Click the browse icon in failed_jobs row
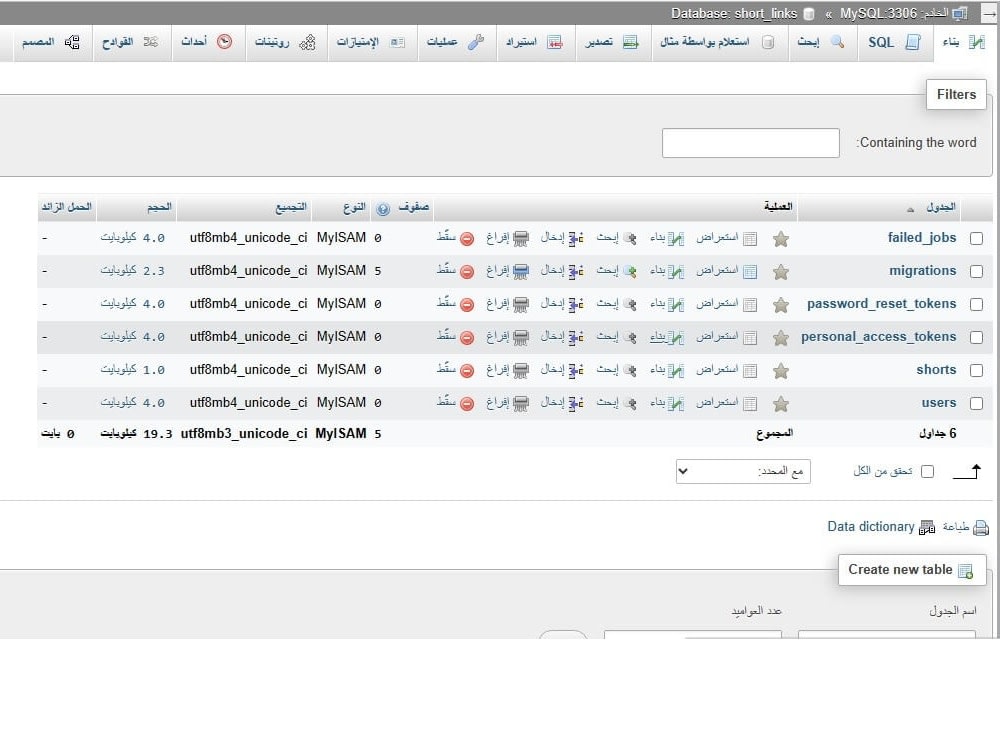1000x750 pixels. pyautogui.click(x=751, y=239)
